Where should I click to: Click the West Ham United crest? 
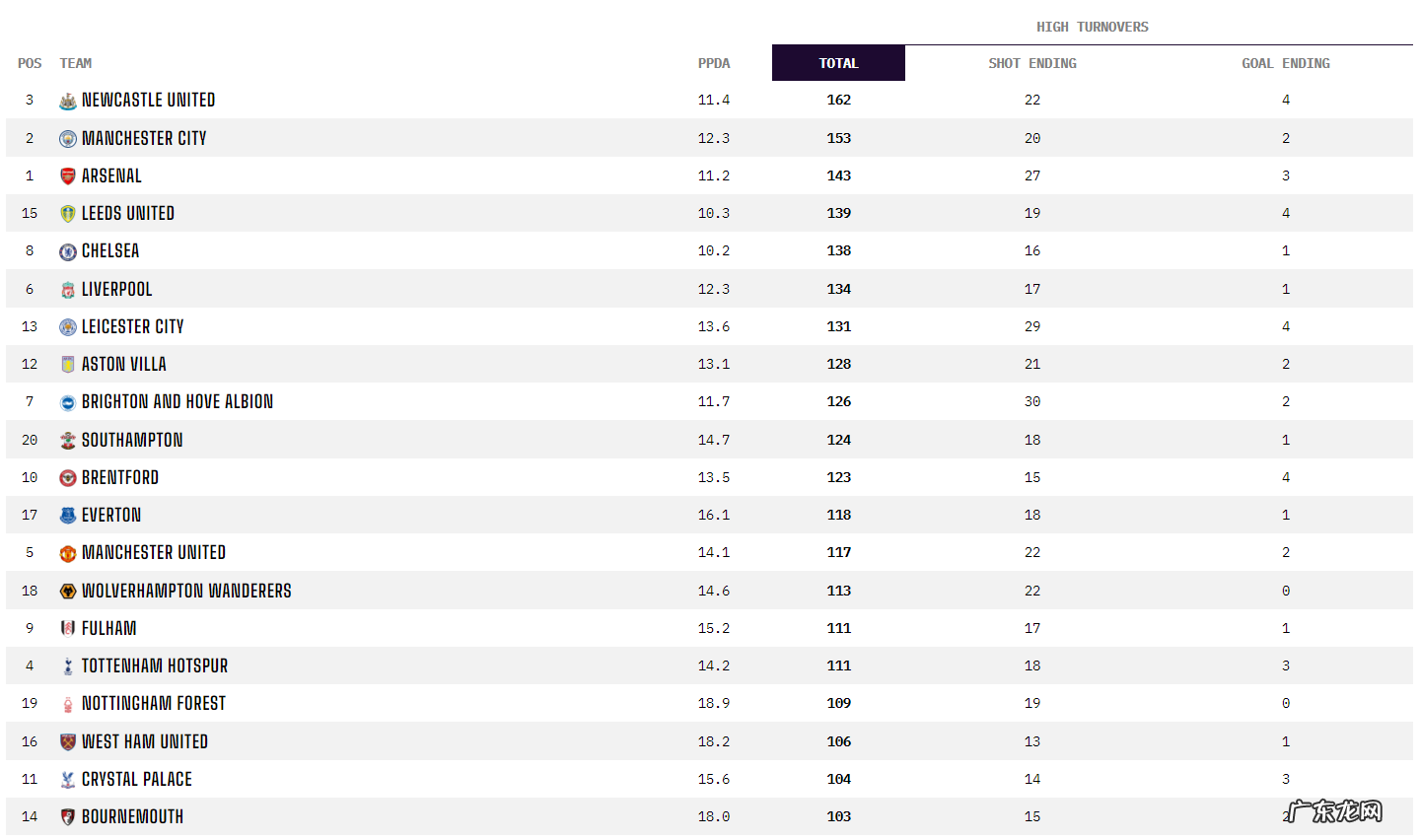pyautogui.click(x=68, y=742)
